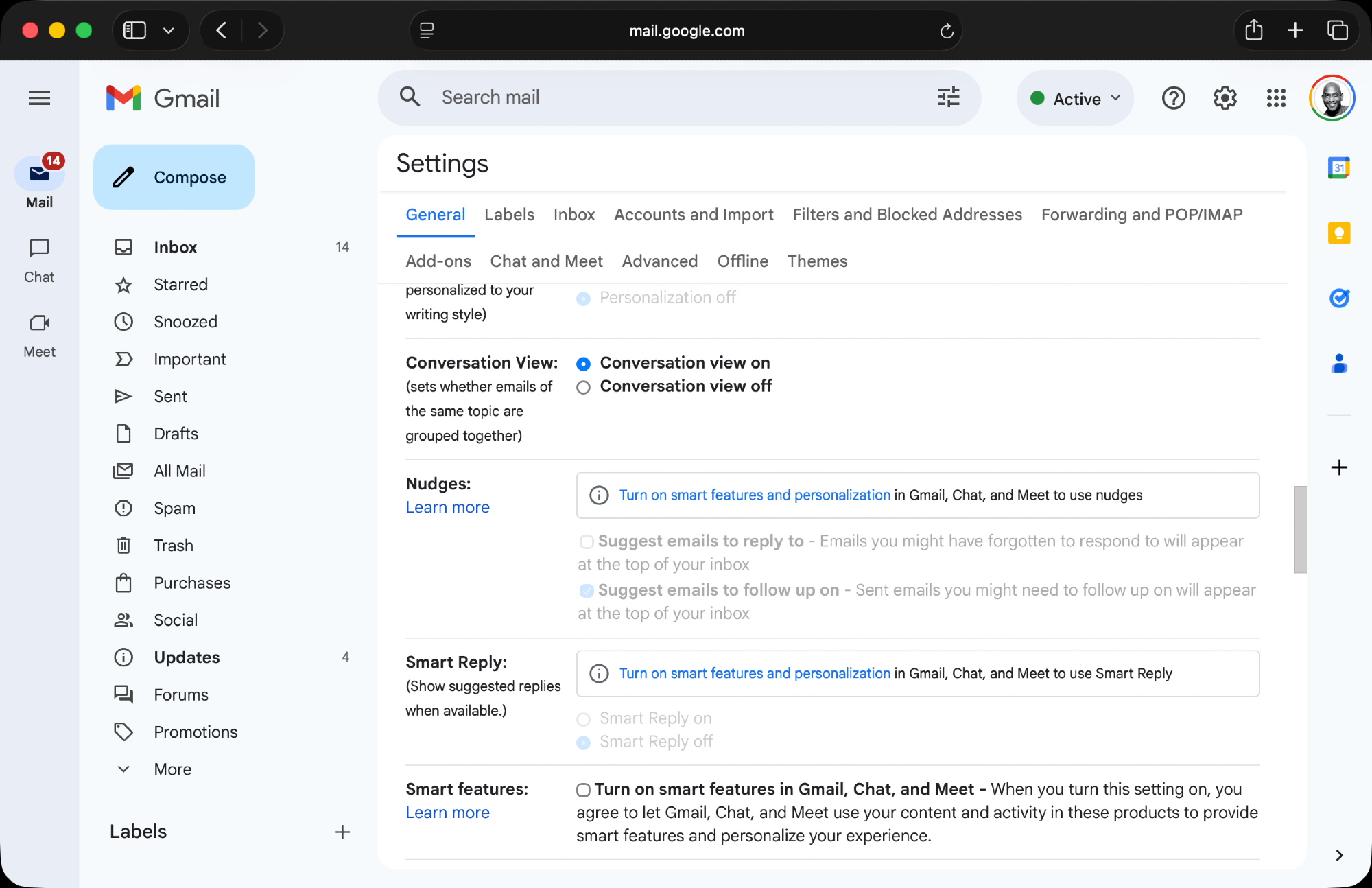Open the Google Keep side panel icon
Viewport: 1372px width, 888px height.
1338,233
